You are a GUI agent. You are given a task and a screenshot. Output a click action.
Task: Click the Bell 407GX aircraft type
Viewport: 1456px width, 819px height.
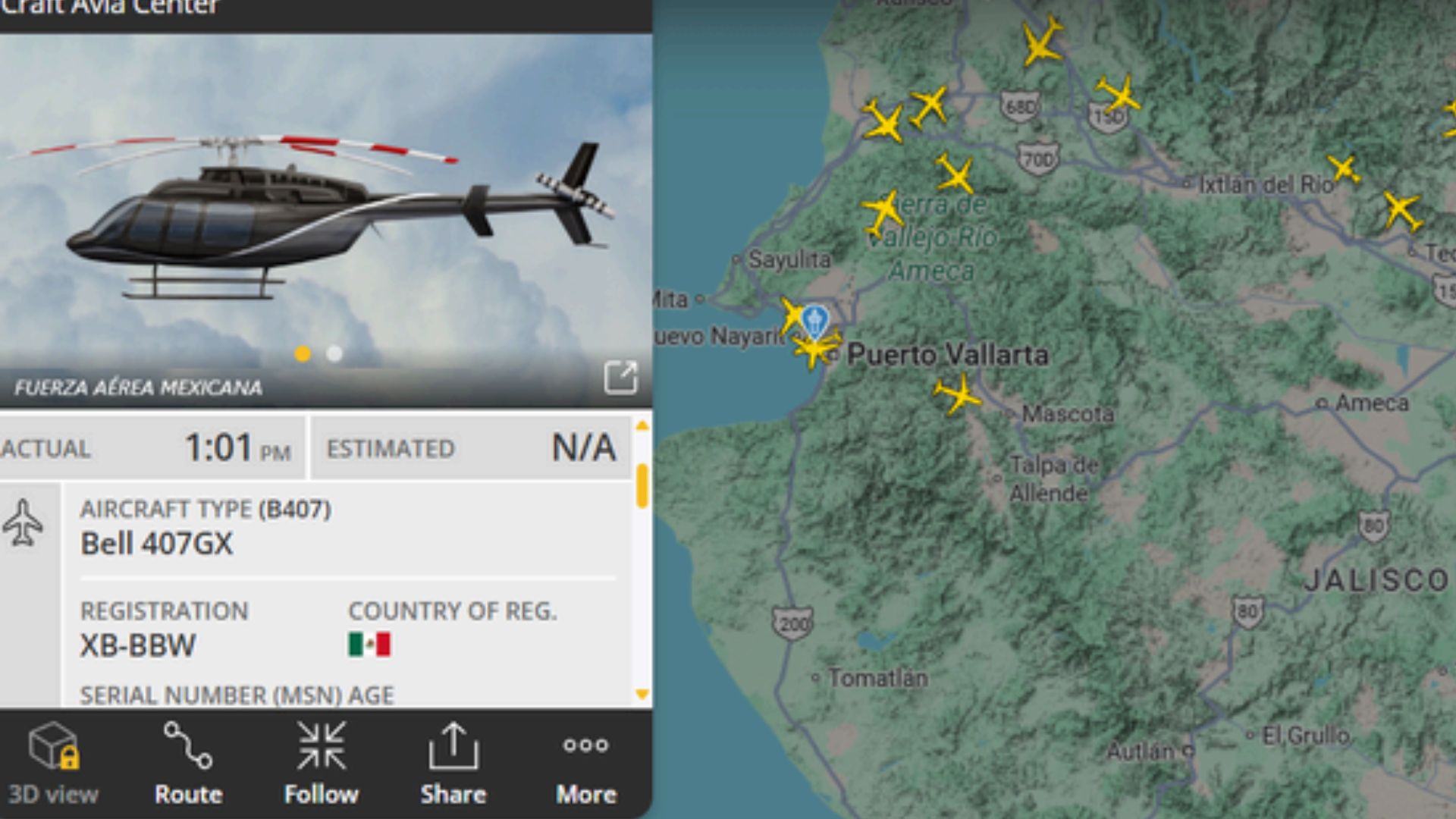pos(157,544)
